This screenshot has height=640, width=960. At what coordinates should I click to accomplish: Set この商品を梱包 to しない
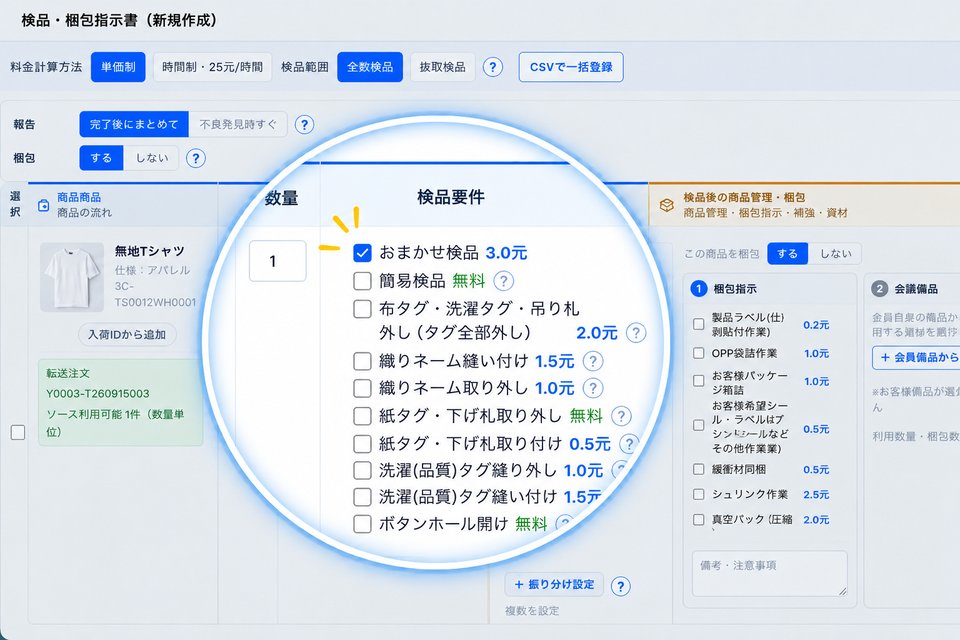[835, 254]
